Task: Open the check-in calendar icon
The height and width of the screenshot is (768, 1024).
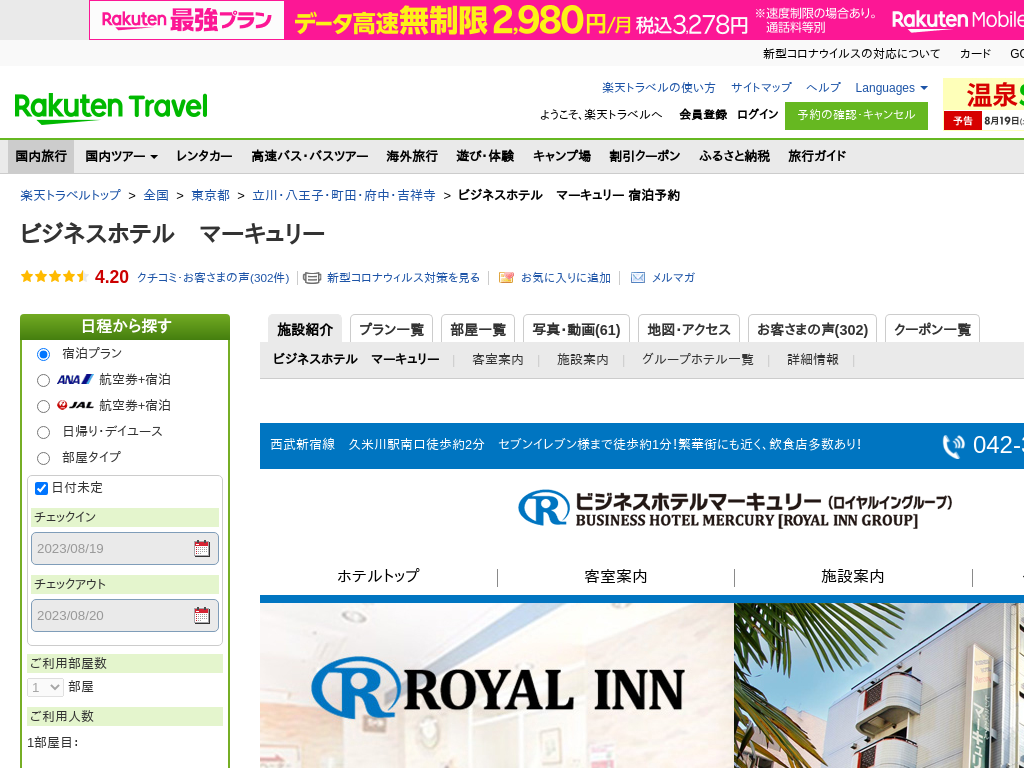Action: pyautogui.click(x=202, y=549)
